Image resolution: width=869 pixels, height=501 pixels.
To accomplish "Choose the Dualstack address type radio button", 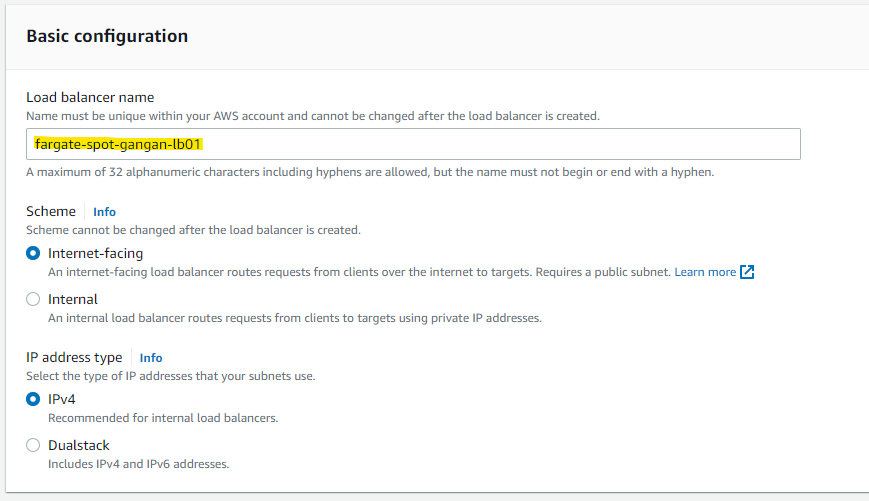I will click(33, 445).
